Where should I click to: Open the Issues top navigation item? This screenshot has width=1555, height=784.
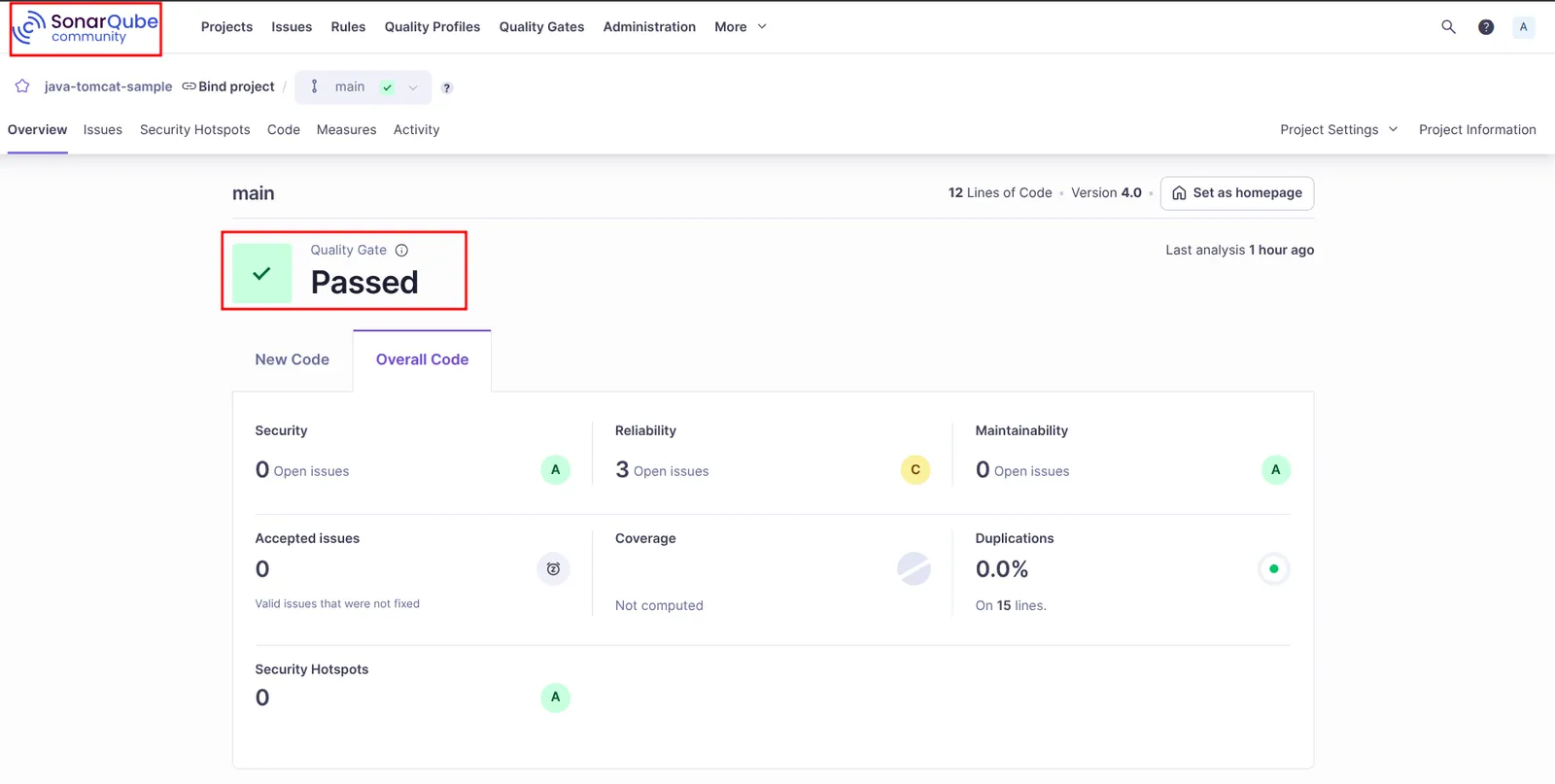292,27
